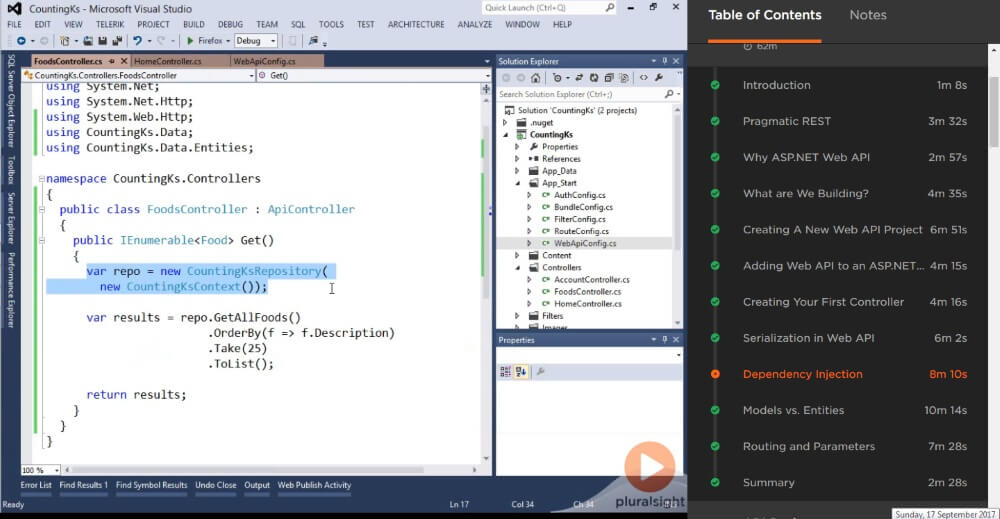Open the ARCHITECTURE menu
1000x519 pixels.
[x=416, y=24]
